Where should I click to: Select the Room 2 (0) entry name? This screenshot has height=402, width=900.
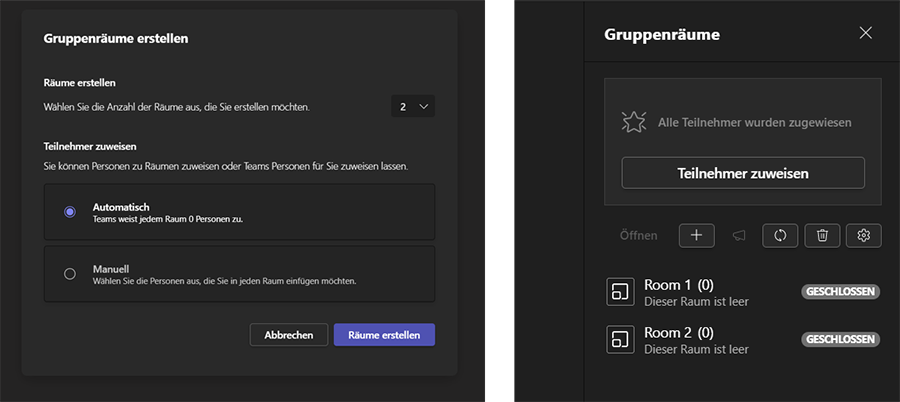click(678, 332)
